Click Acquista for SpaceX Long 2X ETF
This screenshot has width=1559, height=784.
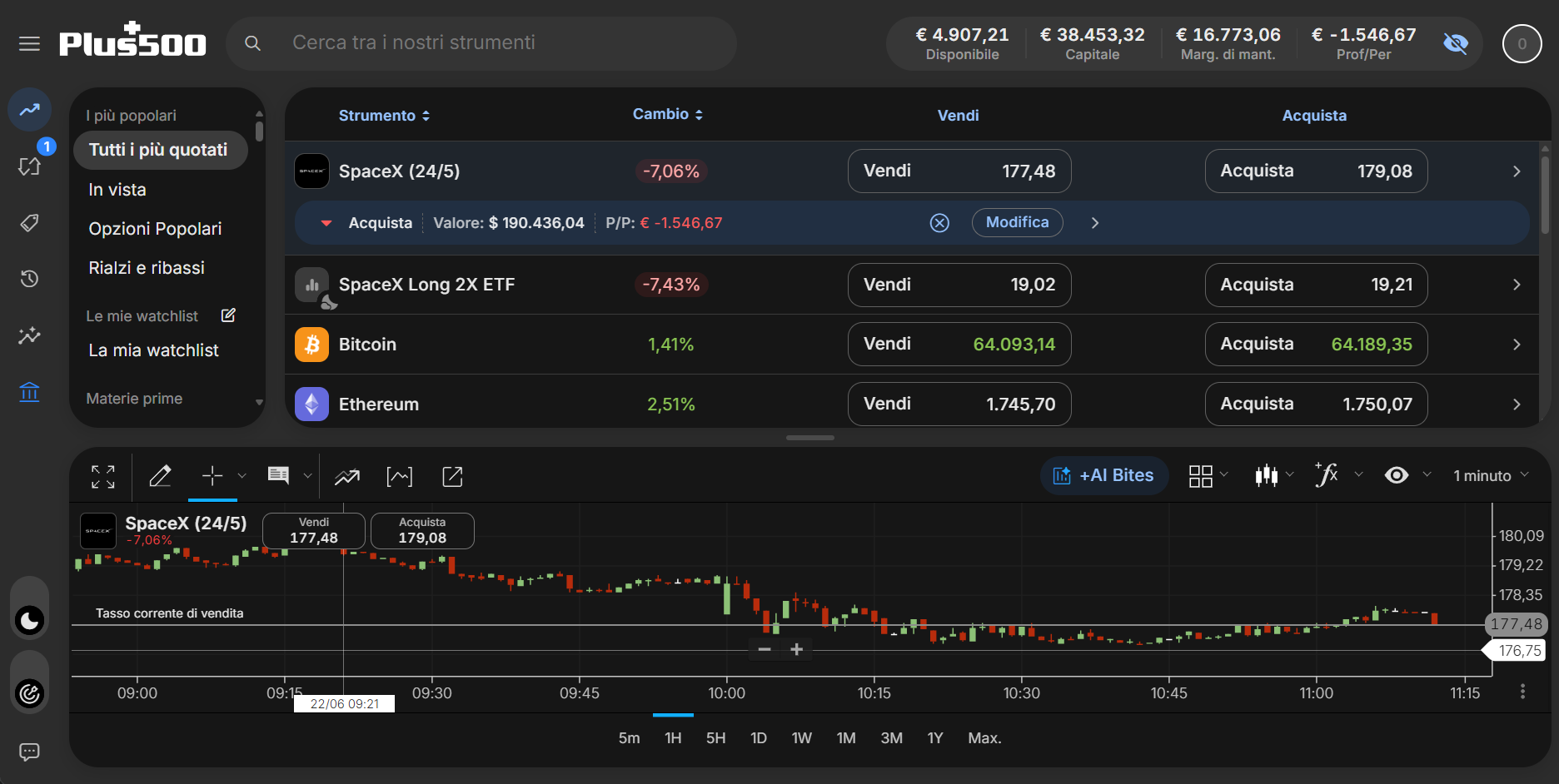[x=1316, y=285]
